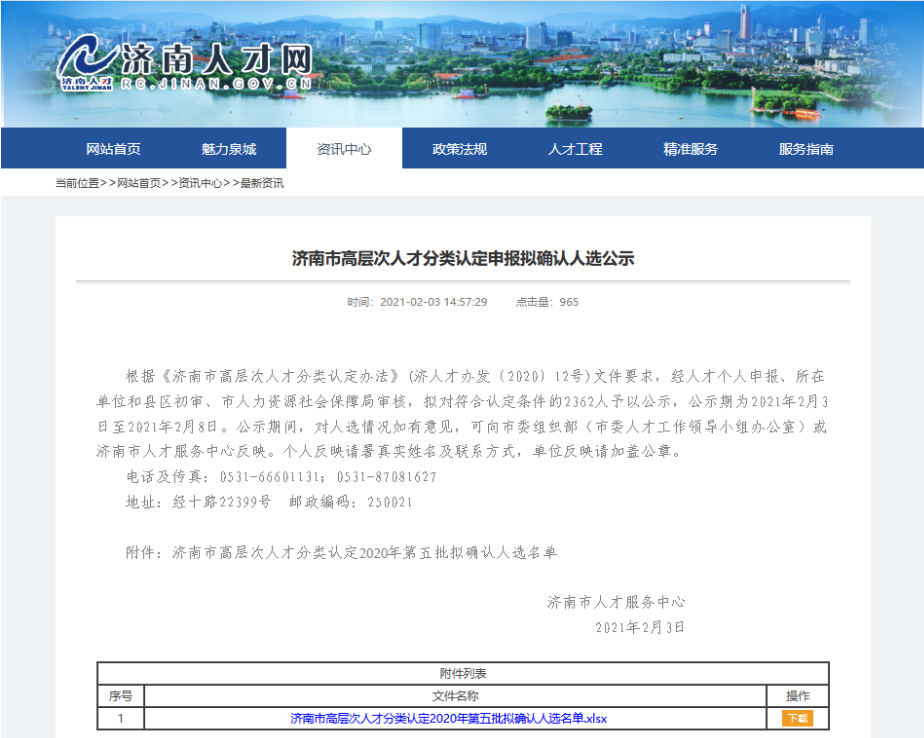Click 网站首页 in the breadcrumb trail
924x738 pixels.
tap(138, 183)
